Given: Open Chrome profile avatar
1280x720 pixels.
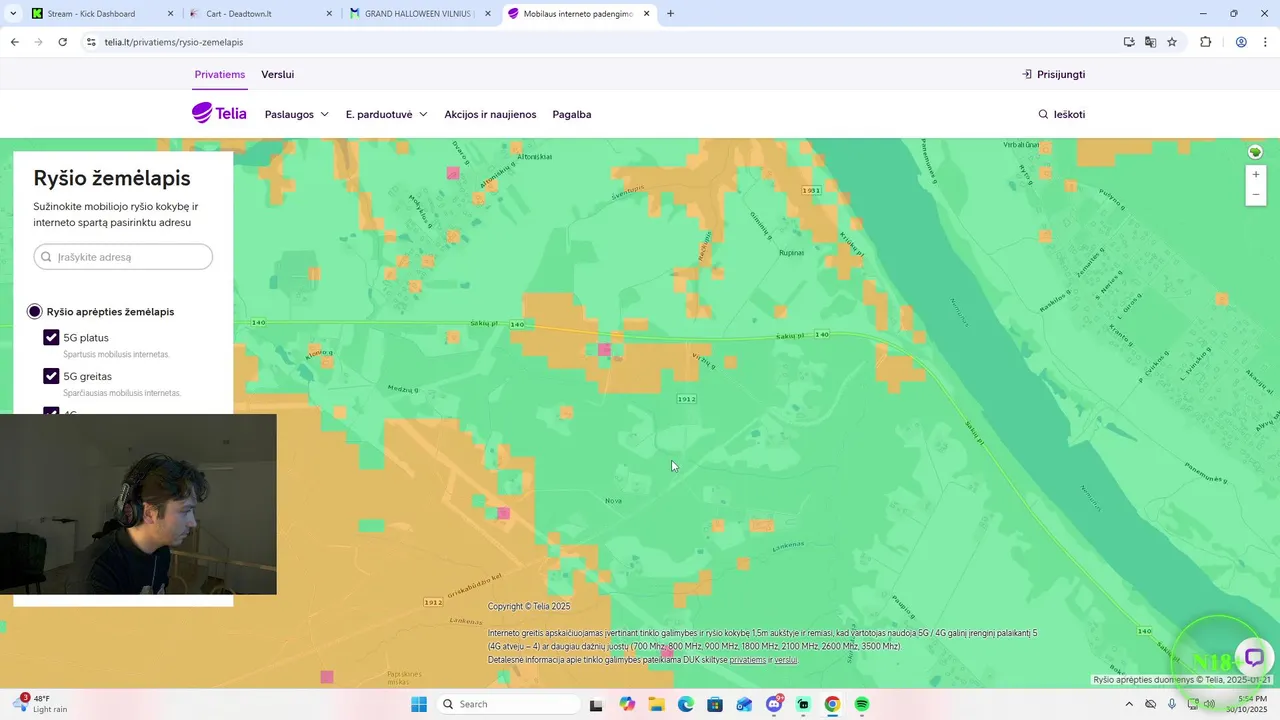Looking at the screenshot, I should 1241,42.
